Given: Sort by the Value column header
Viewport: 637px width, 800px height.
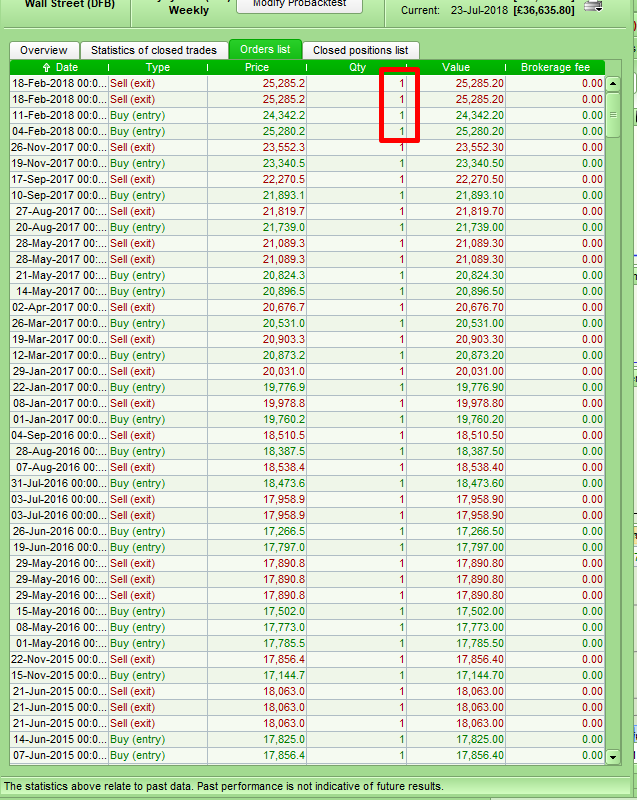Looking at the screenshot, I should (456, 67).
